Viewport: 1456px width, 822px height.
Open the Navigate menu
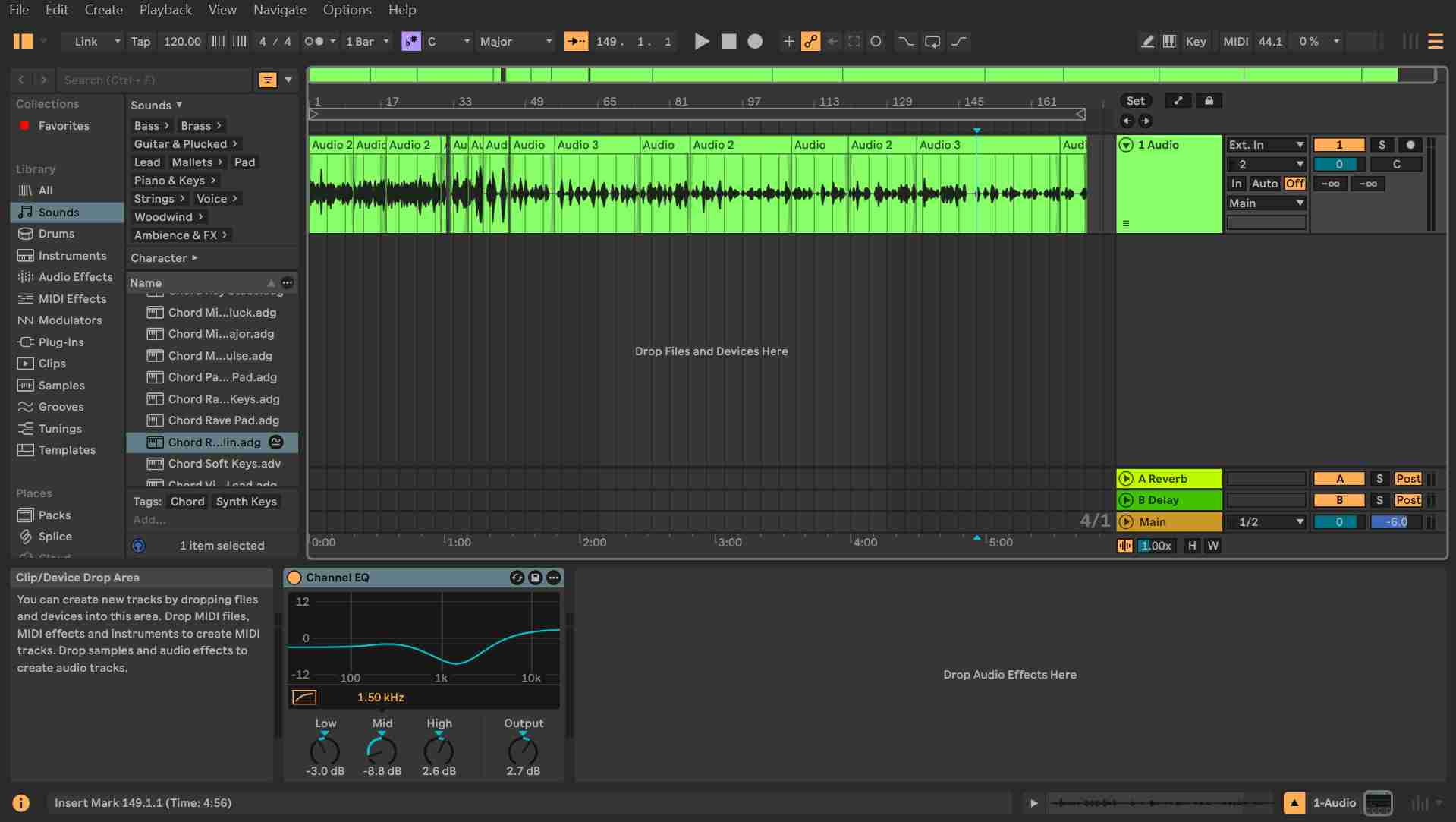tap(280, 10)
